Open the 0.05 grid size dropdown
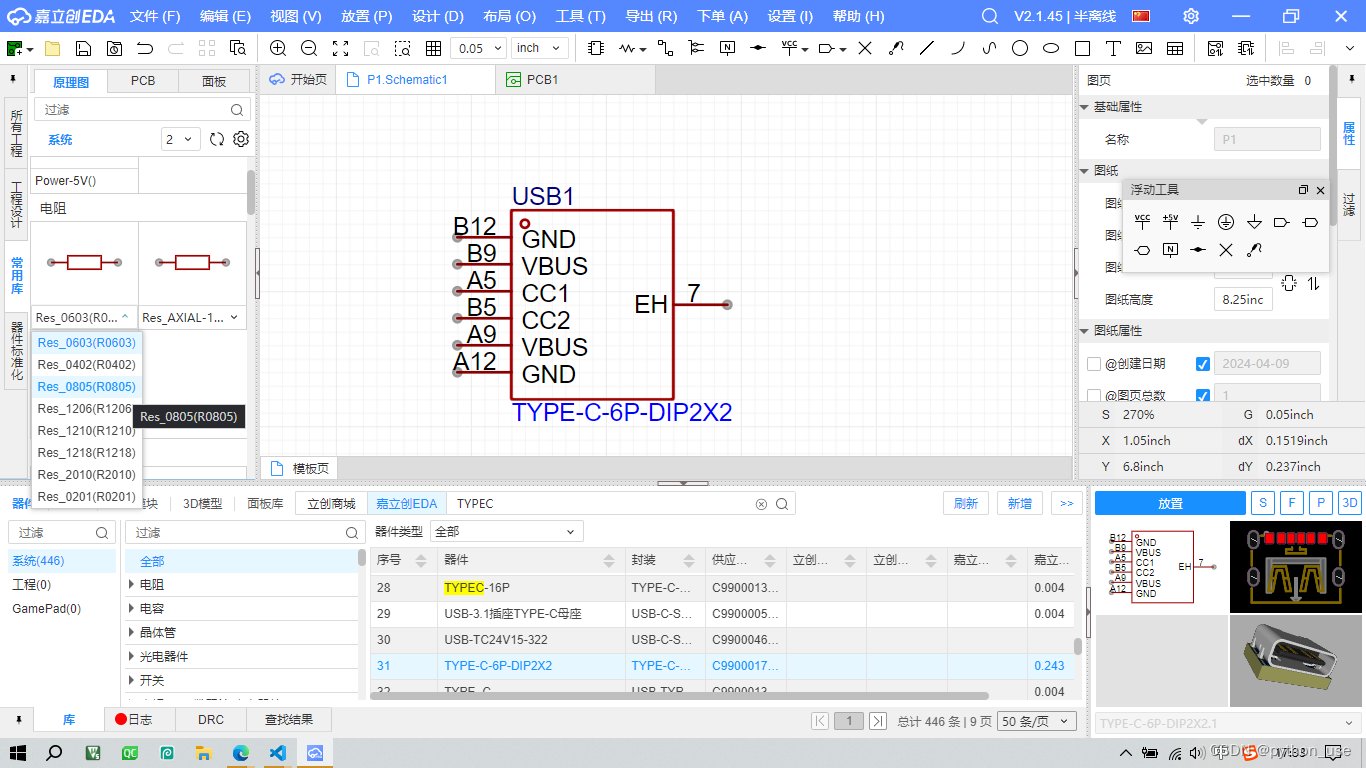This screenshot has width=1366, height=768. (x=478, y=48)
